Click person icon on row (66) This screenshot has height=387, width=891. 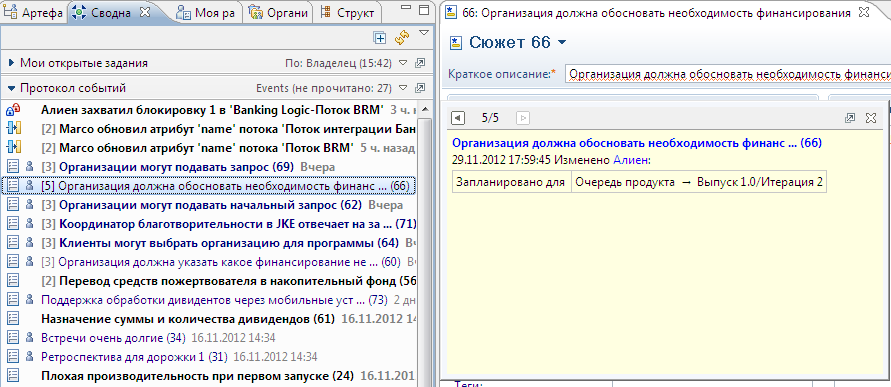click(30, 186)
